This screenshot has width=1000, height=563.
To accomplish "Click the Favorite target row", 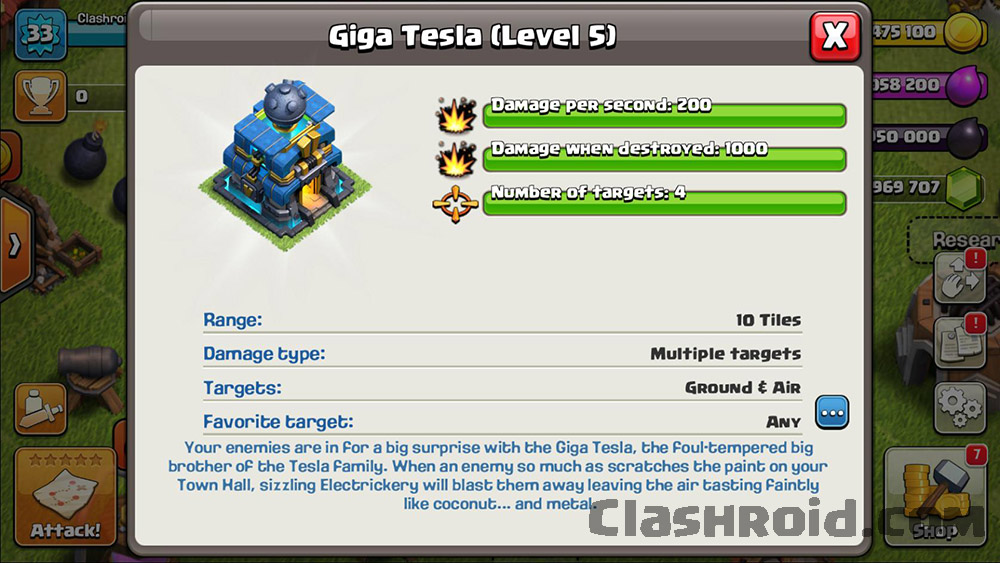I will [x=502, y=421].
